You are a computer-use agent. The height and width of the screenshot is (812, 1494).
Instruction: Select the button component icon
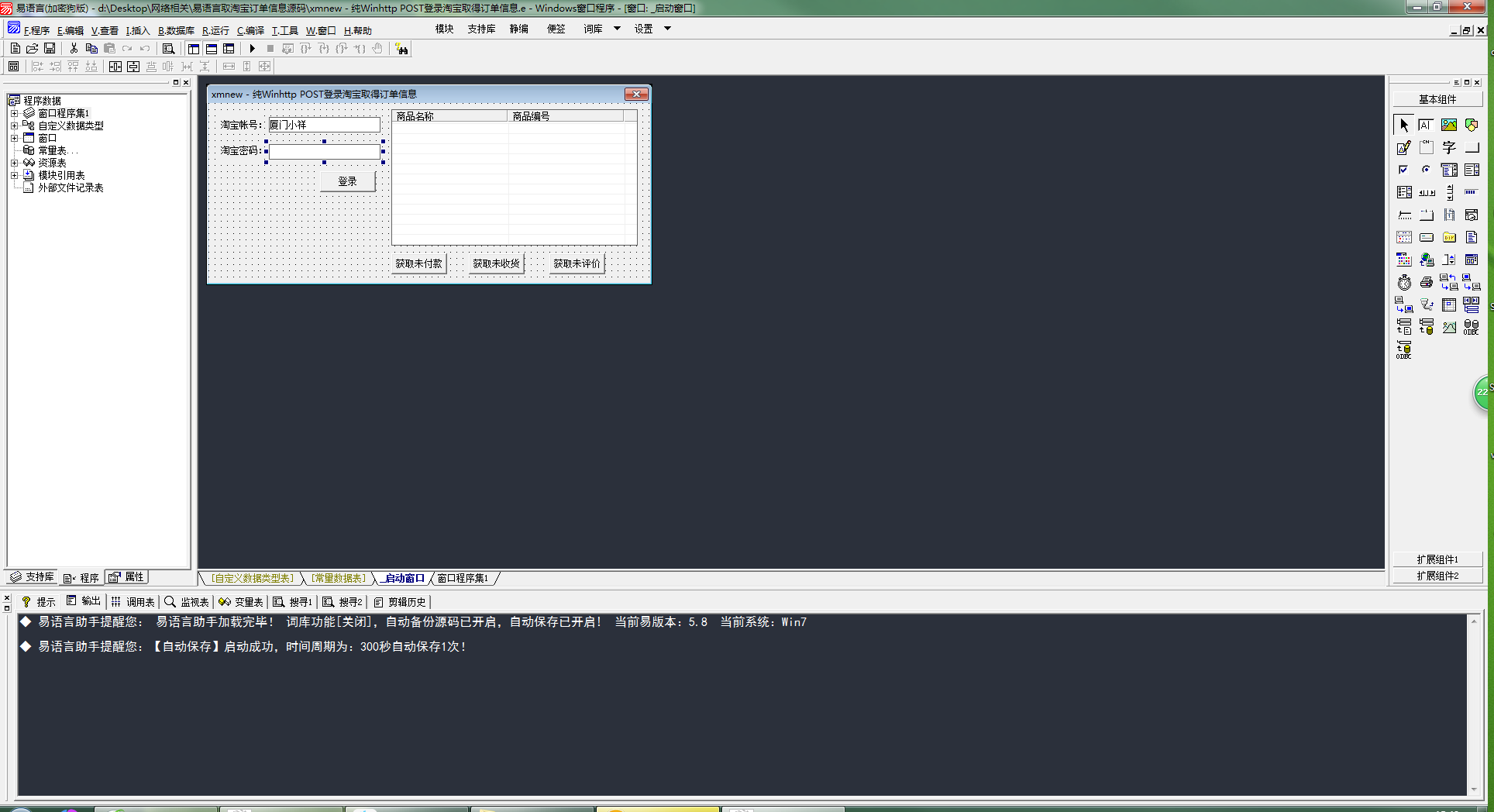1472,147
